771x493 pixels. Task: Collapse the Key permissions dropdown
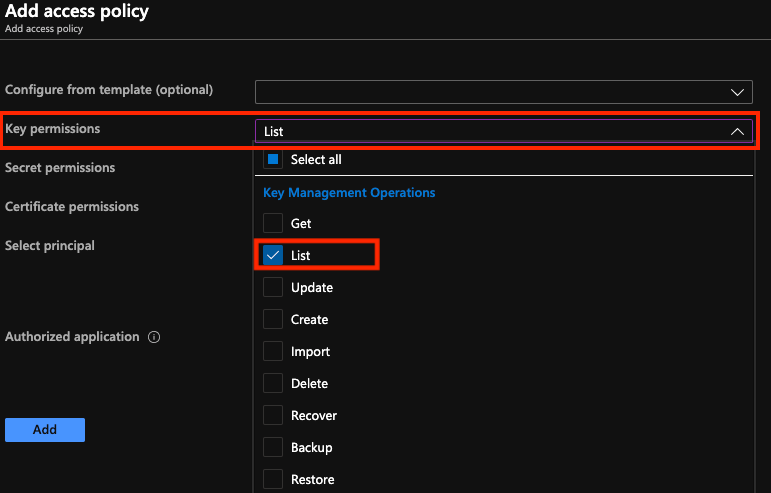737,131
